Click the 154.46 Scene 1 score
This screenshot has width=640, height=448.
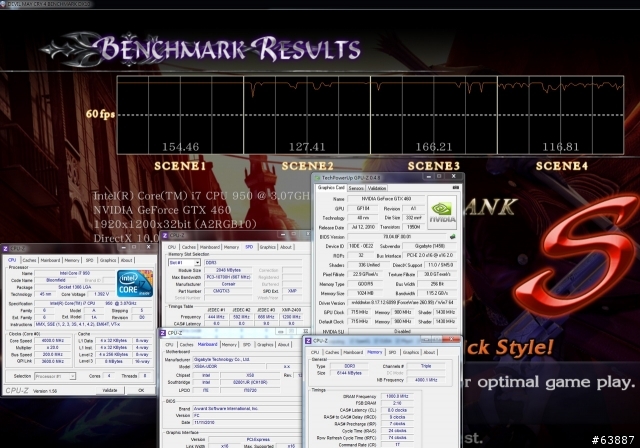(180, 147)
